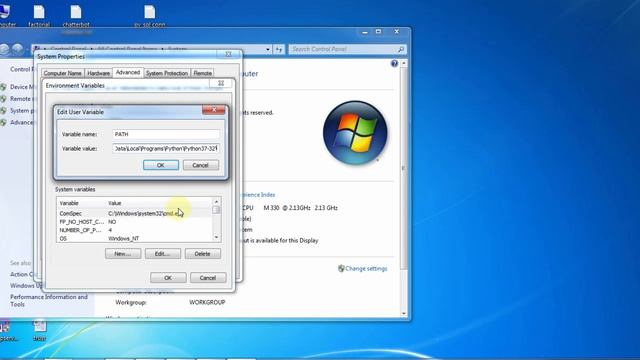Click the Control Panel back button
This screenshot has width=640, height=360.
4,49
